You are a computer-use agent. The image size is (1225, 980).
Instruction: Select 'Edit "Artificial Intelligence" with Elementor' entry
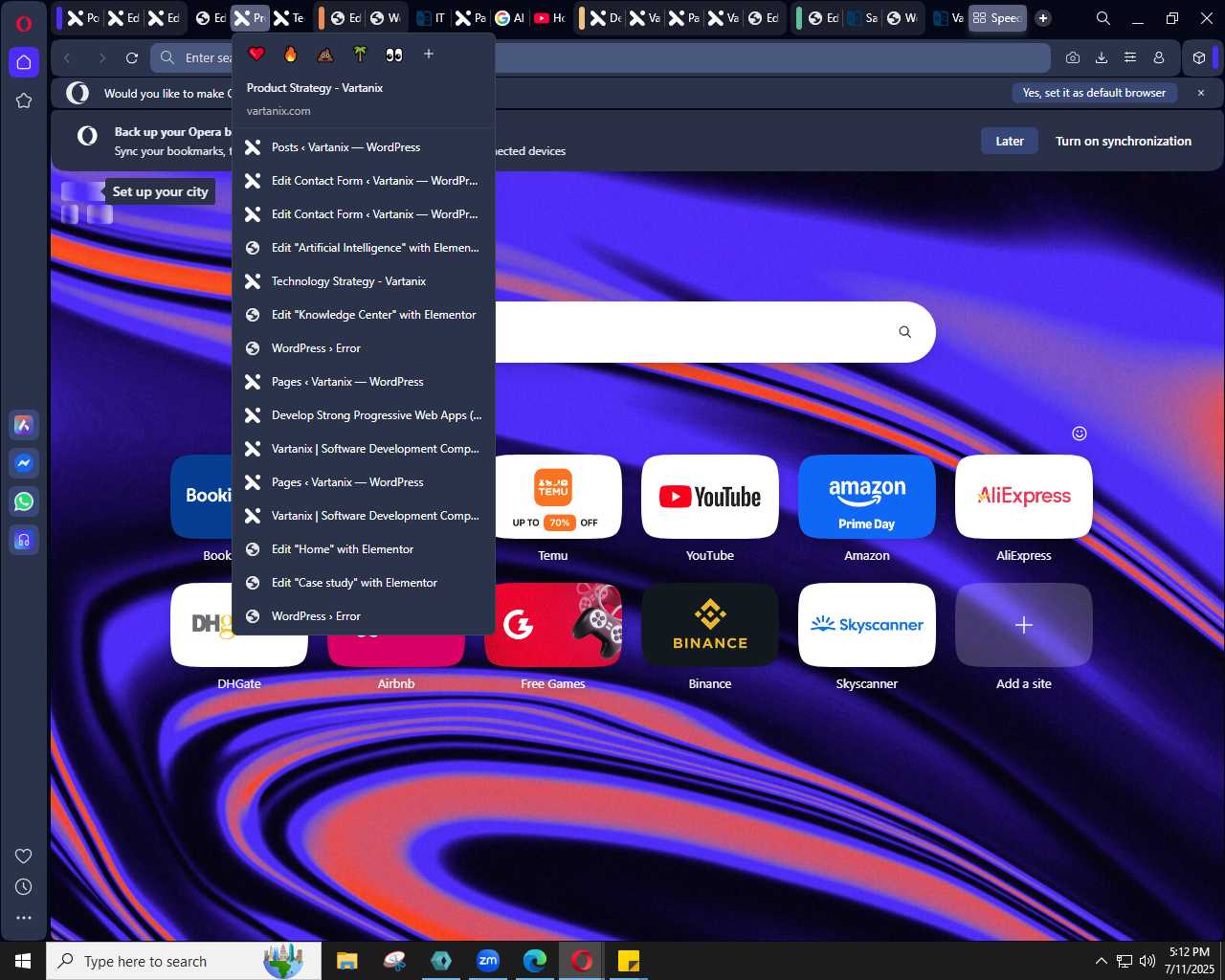364,248
